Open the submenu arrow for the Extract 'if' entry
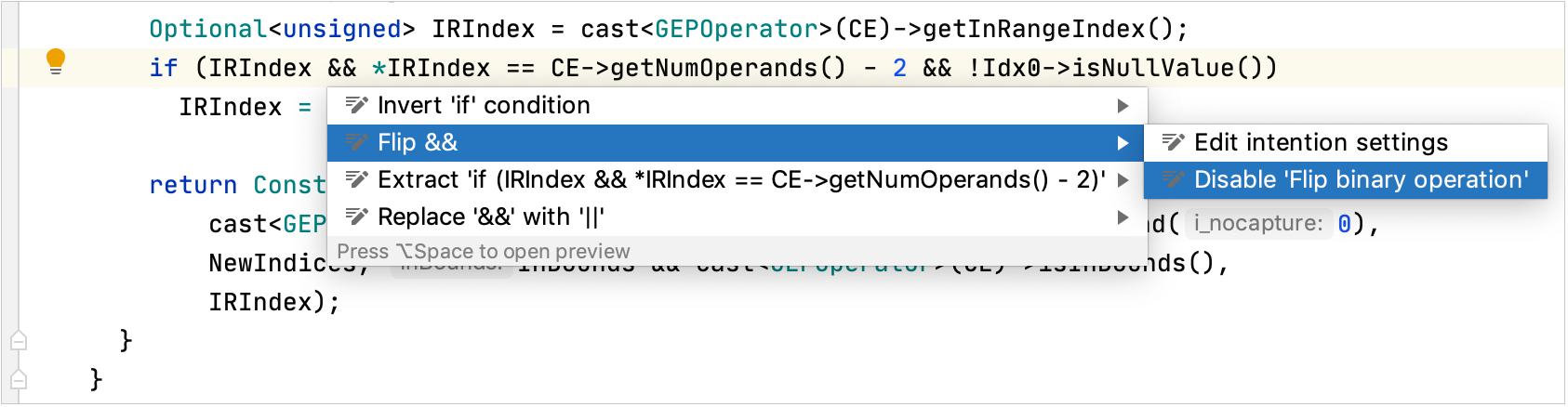The image size is (1568, 407). 1123,180
